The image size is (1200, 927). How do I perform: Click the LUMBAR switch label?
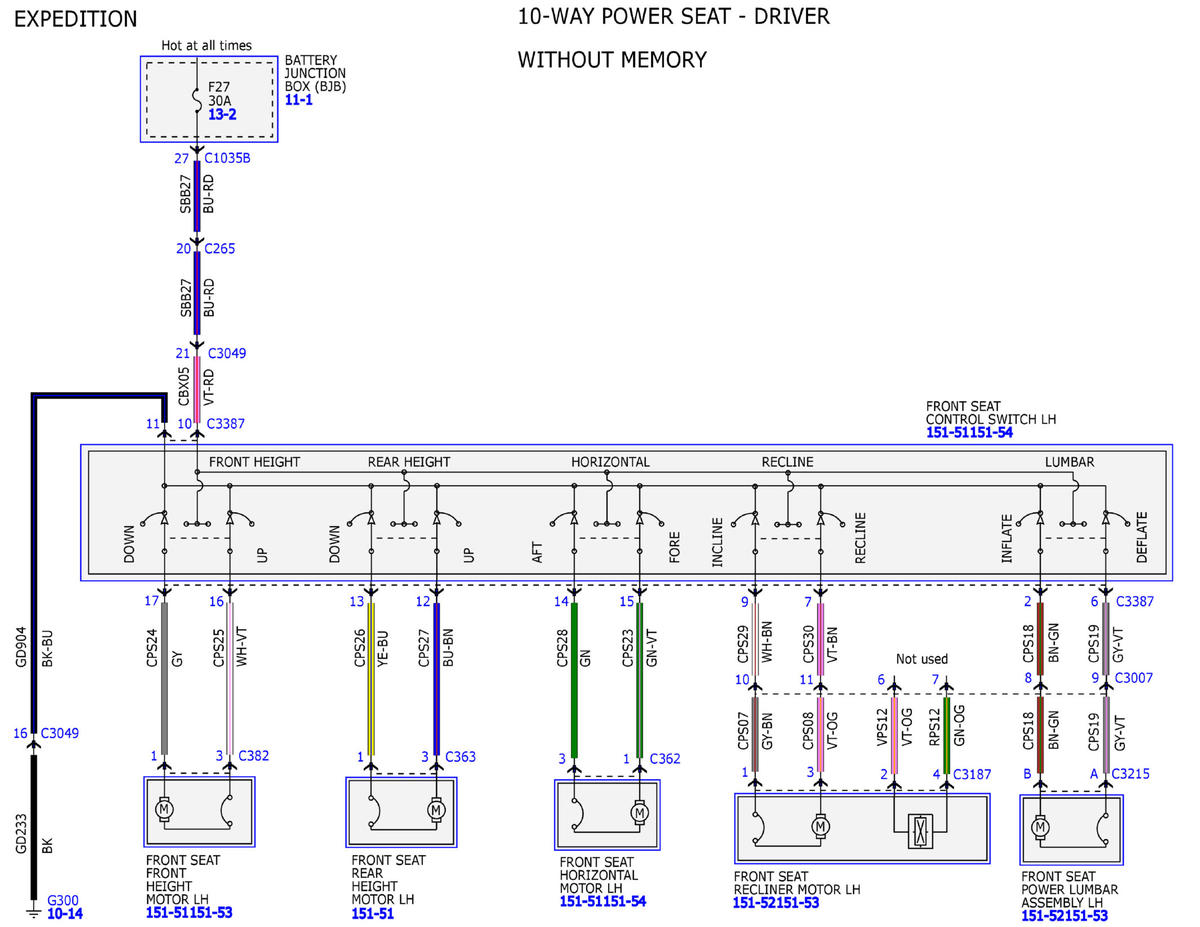1069,462
